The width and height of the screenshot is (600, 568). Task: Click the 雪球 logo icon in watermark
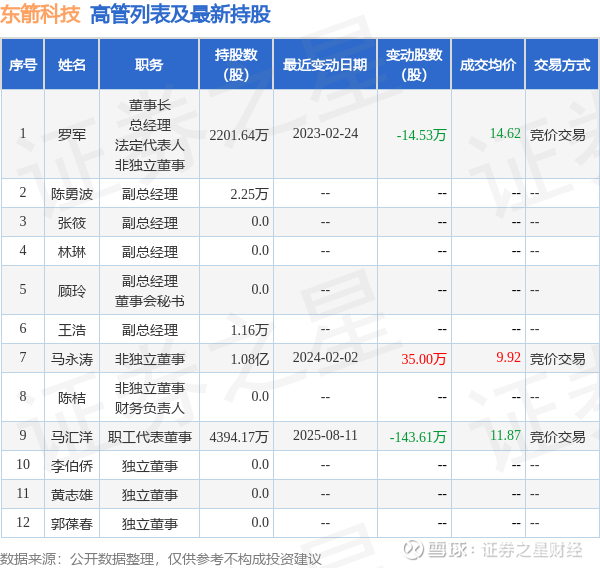[414, 550]
